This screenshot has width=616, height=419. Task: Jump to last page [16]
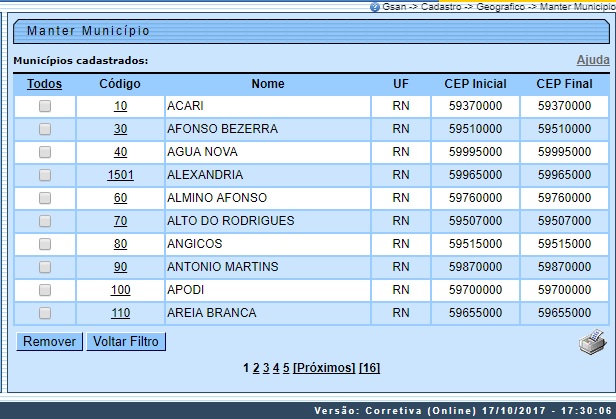[369, 368]
